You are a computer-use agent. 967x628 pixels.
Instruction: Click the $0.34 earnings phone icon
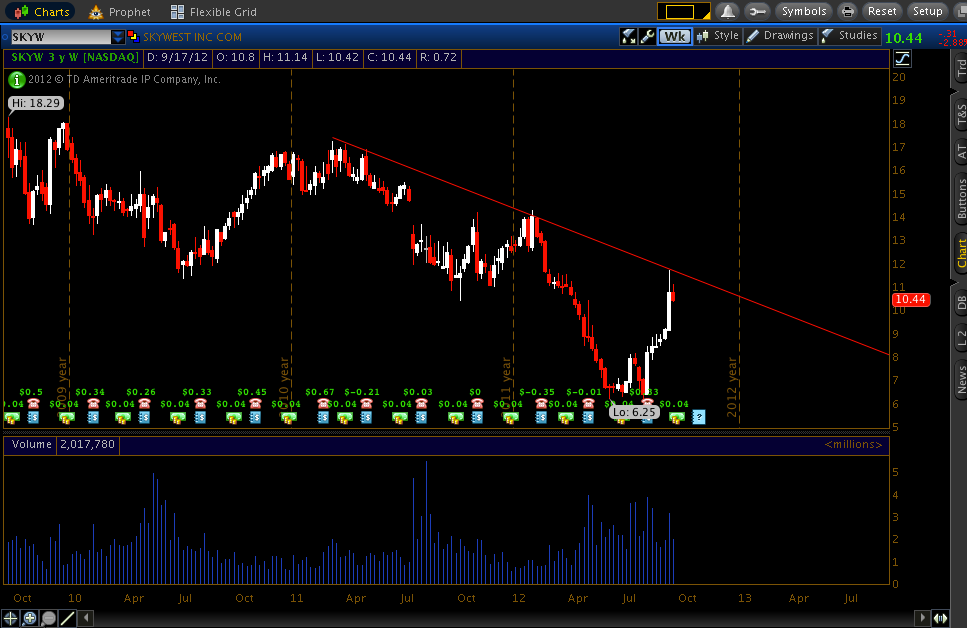[93, 403]
